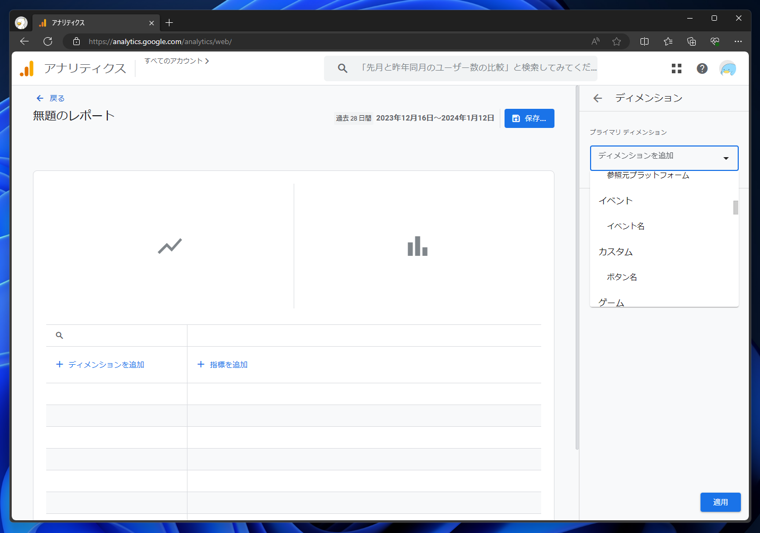Click the 適用 button
The width and height of the screenshot is (760, 533).
click(x=720, y=502)
